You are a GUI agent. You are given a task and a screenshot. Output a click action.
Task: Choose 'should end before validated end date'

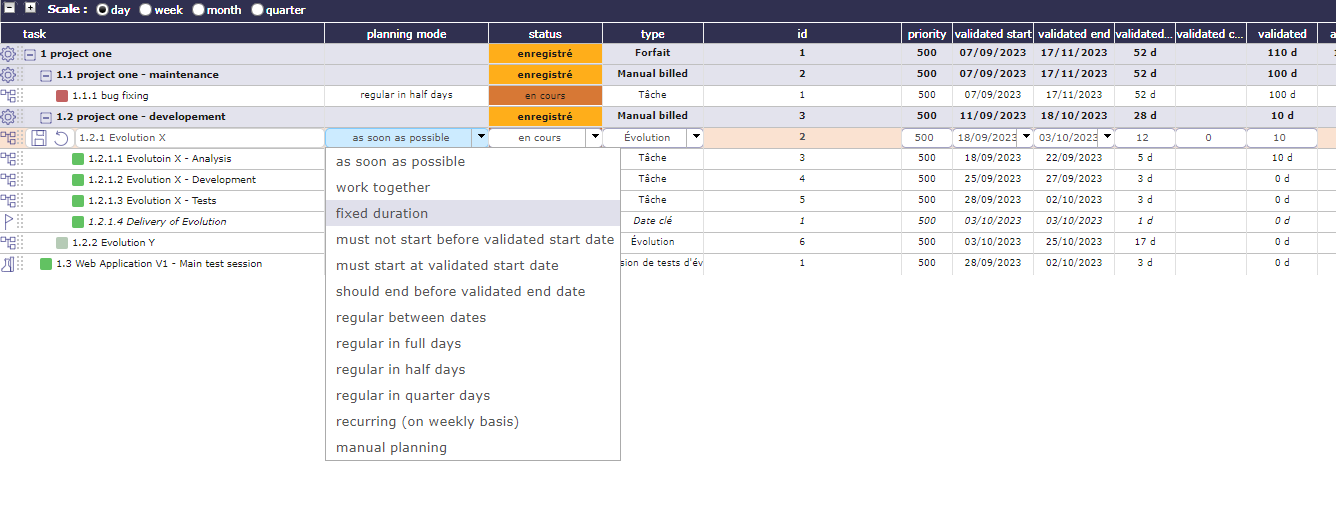click(473, 291)
